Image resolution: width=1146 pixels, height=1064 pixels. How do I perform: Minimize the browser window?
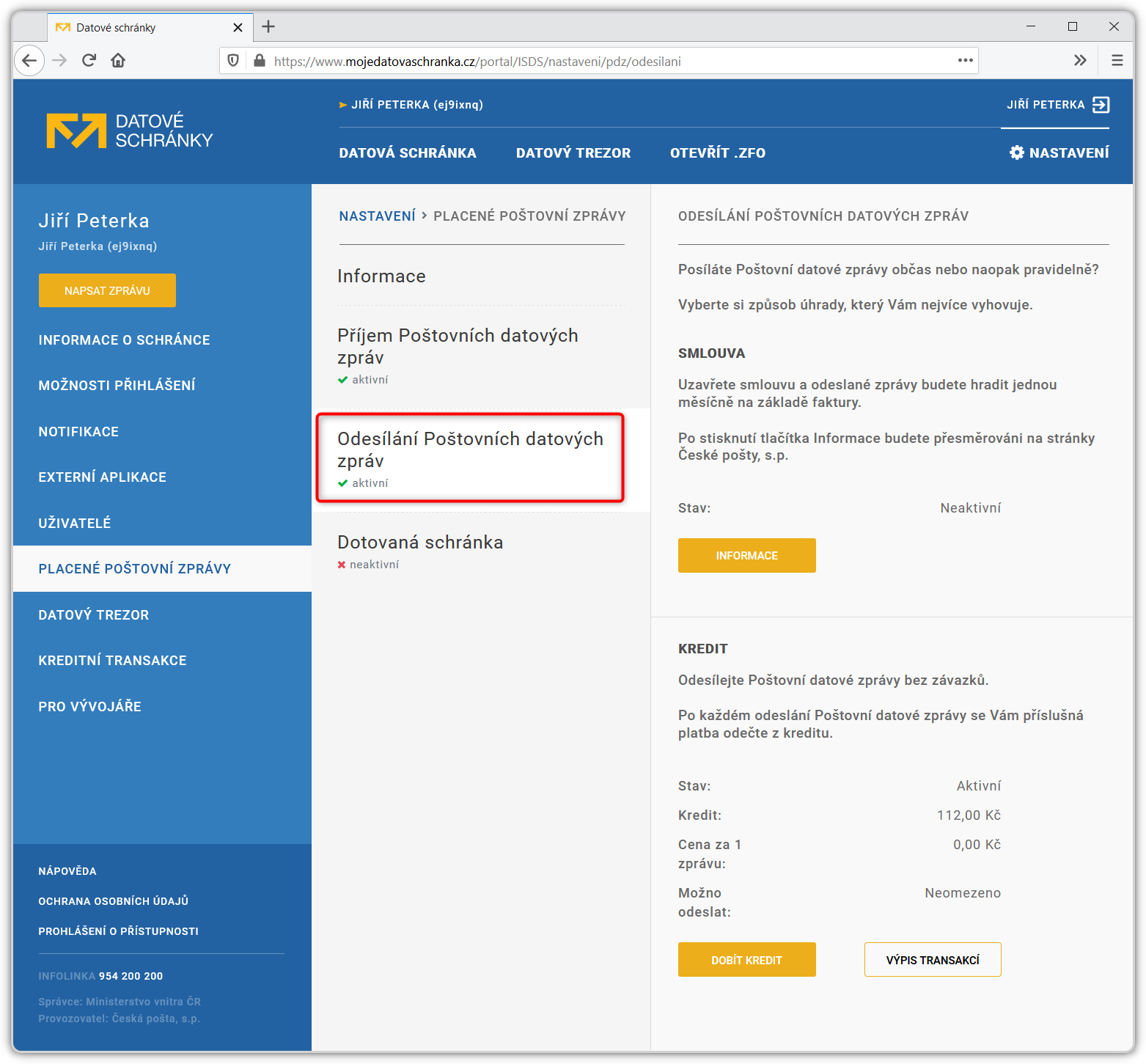[1031, 26]
